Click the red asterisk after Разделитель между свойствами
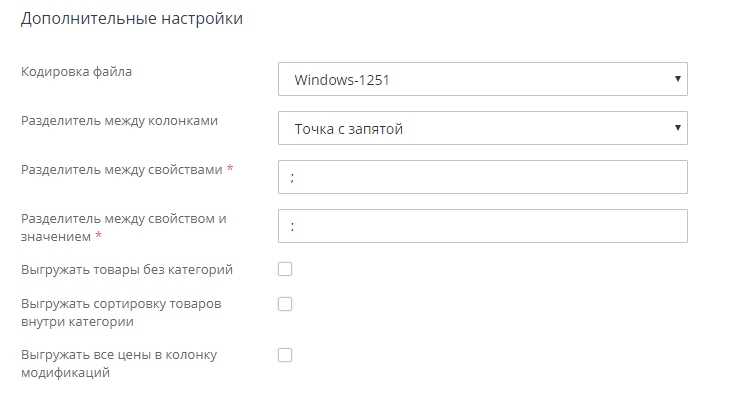The width and height of the screenshot is (740, 406). [230, 170]
